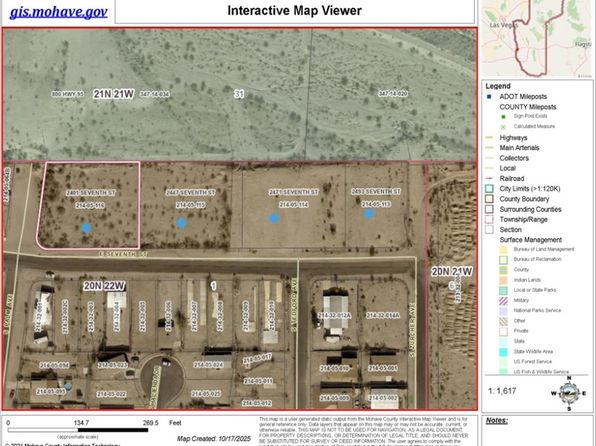This screenshot has width=596, height=446.
Task: Select blue dot on parcel 214-05-114
Action: pyautogui.click(x=274, y=218)
